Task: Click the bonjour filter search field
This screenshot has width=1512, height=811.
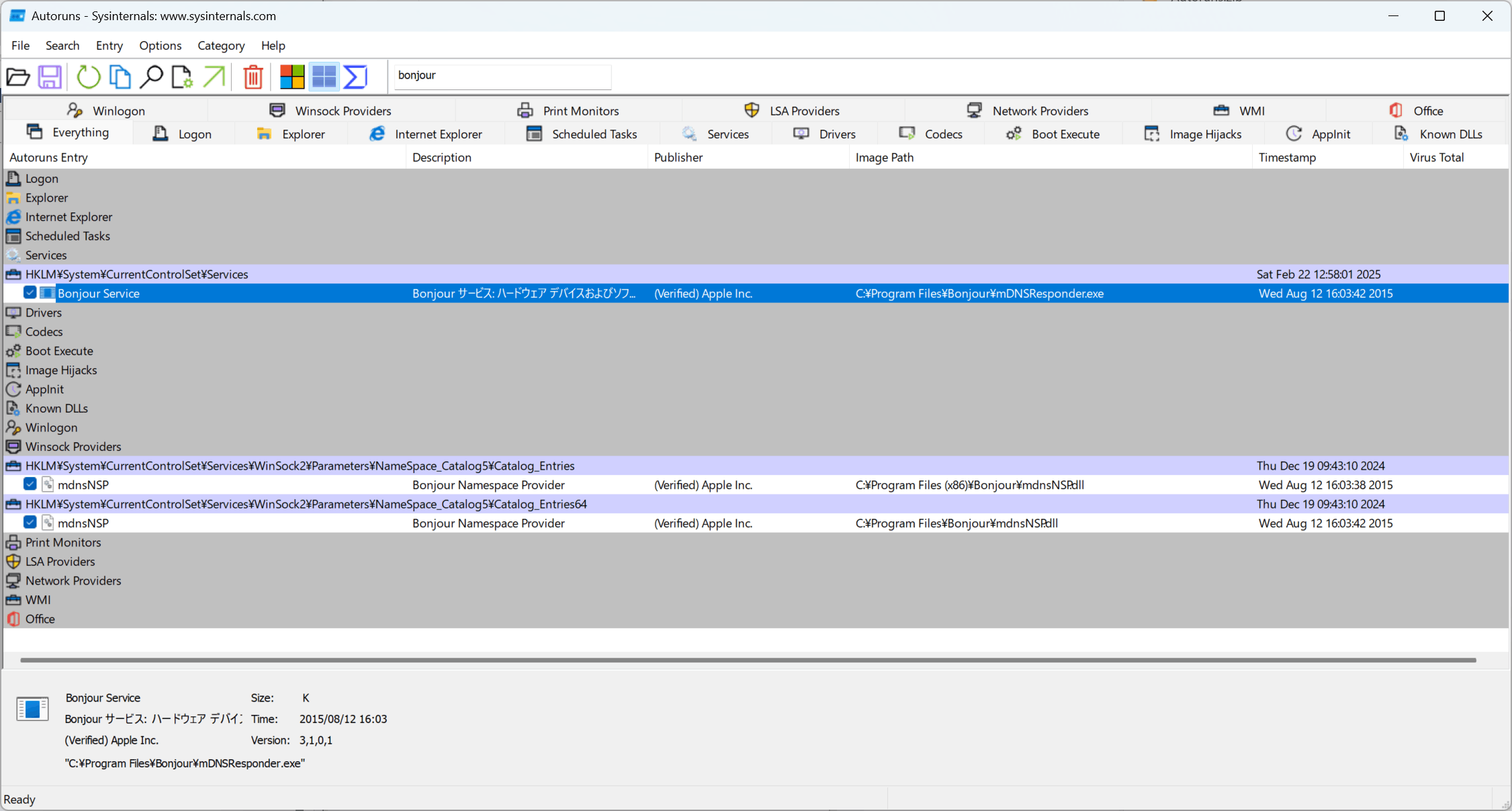Action: 502,76
